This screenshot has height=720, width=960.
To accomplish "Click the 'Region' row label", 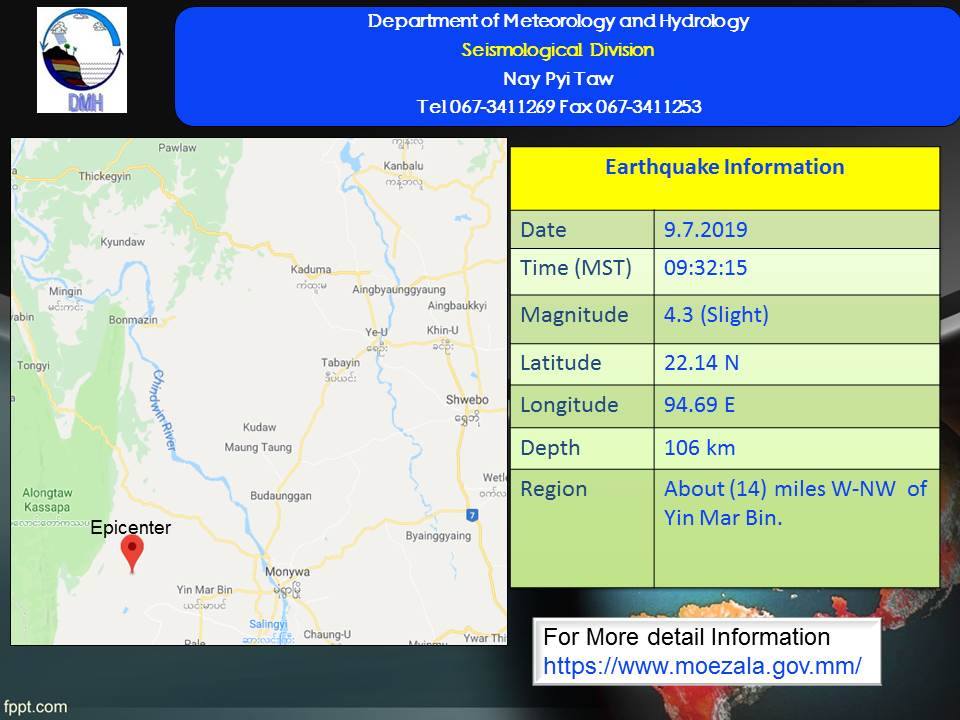I will 553,489.
